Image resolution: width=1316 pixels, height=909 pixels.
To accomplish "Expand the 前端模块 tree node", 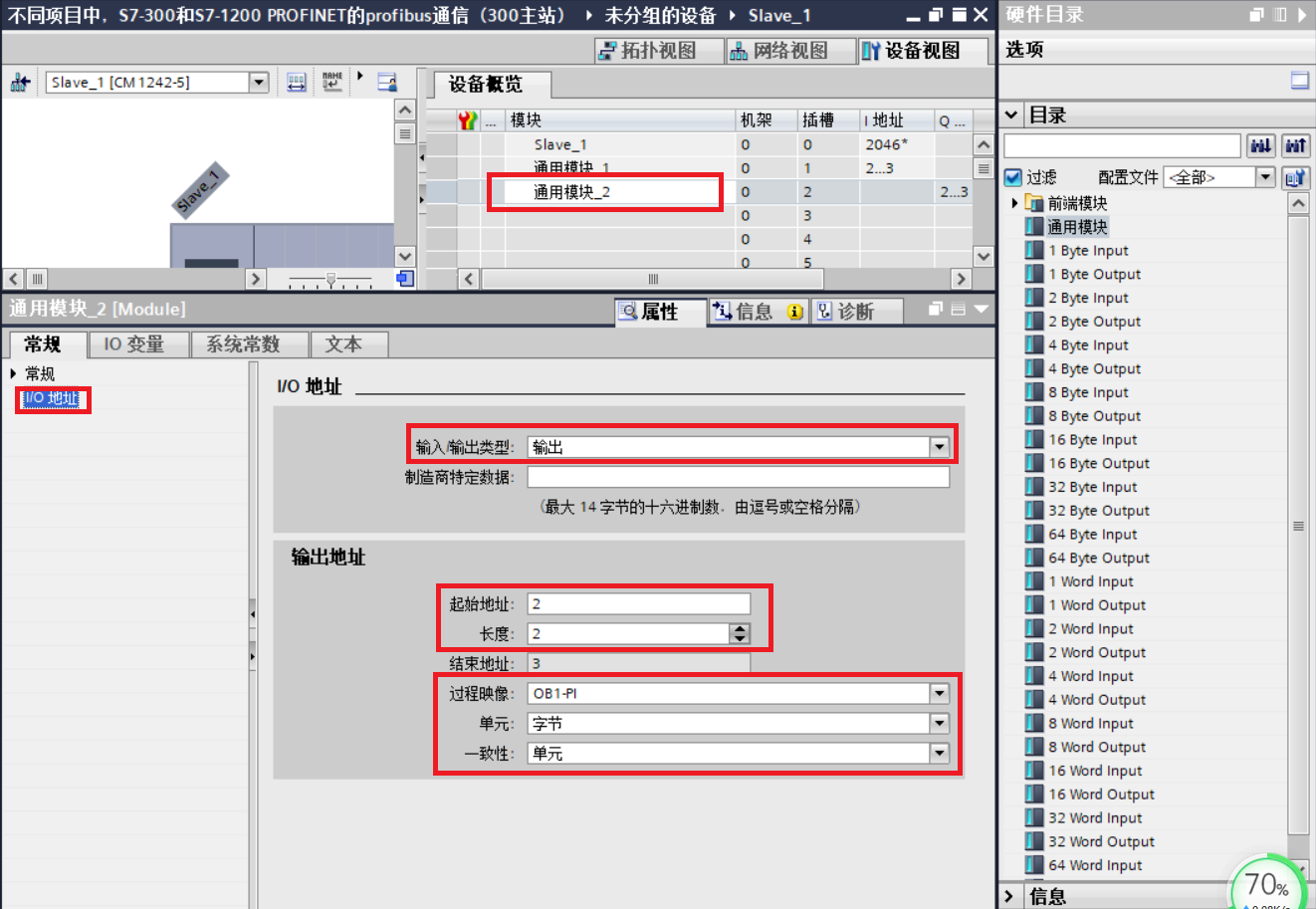I will [1014, 203].
